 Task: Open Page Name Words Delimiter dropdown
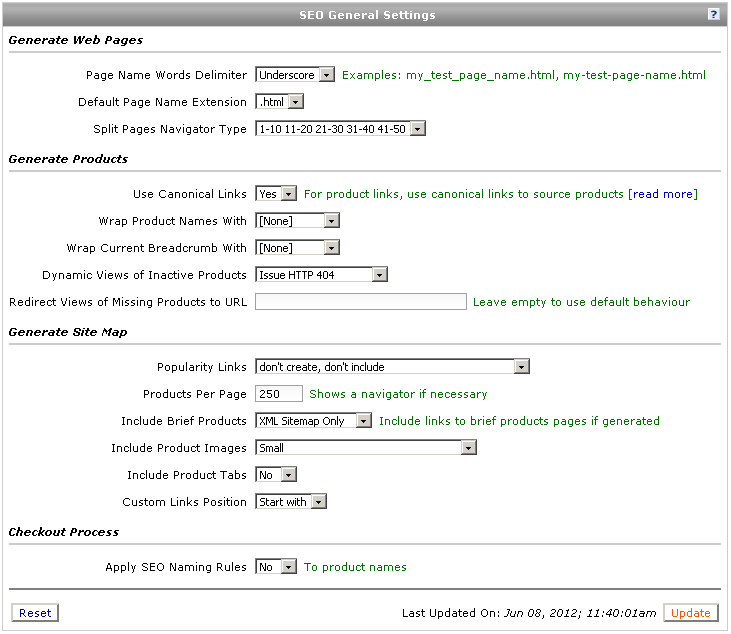295,75
